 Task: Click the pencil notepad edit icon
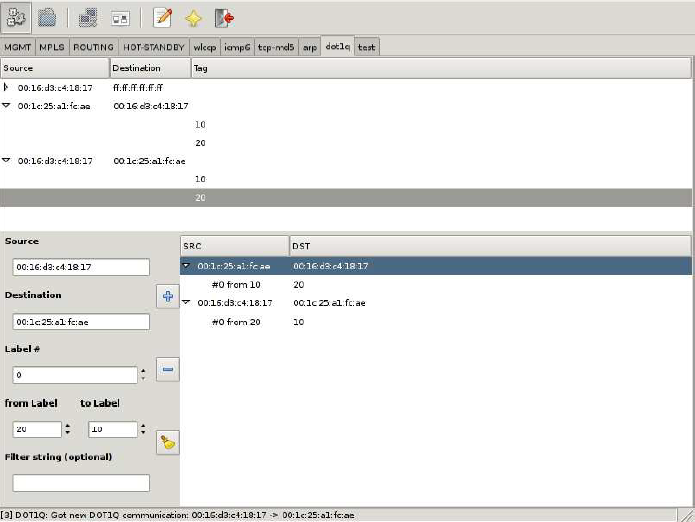point(163,18)
